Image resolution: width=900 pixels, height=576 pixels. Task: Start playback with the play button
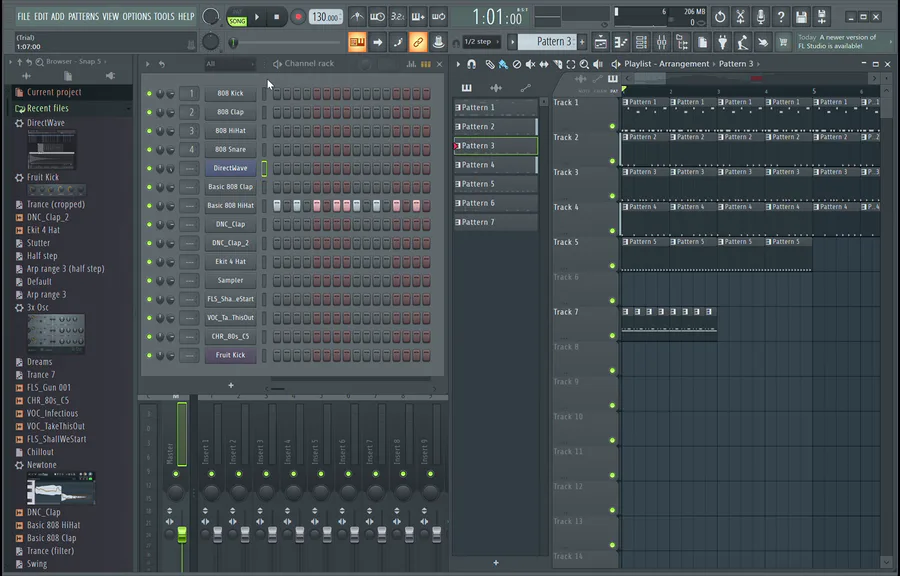[257, 17]
